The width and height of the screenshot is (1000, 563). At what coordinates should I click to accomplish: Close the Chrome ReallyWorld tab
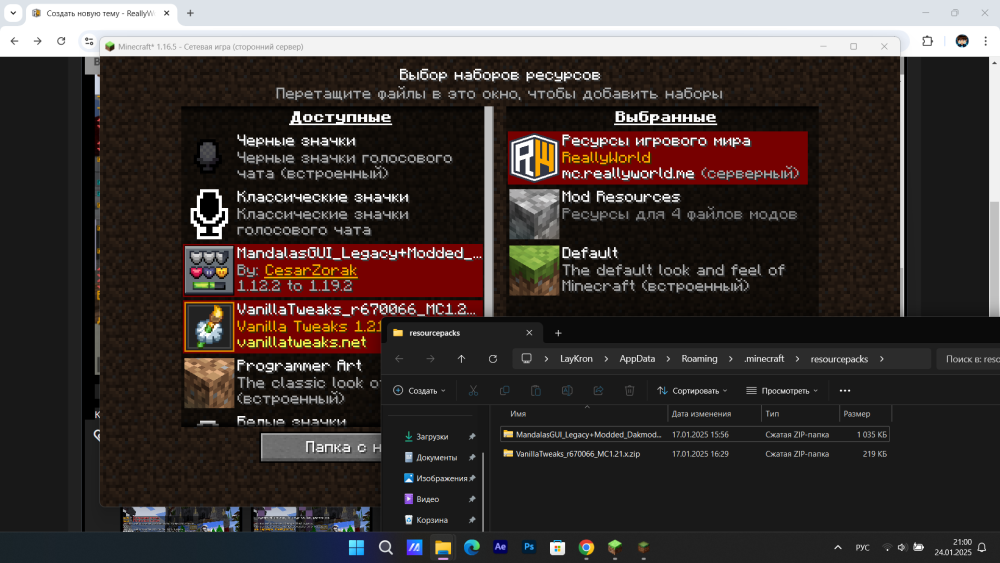(x=166, y=13)
